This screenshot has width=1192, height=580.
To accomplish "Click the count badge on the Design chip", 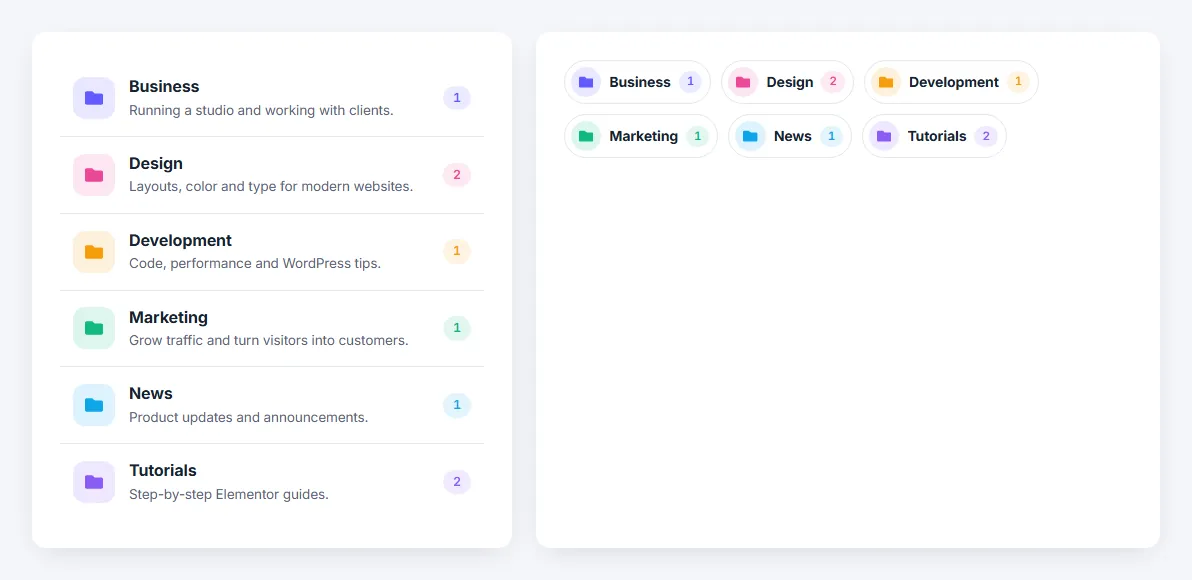I will [x=833, y=82].
